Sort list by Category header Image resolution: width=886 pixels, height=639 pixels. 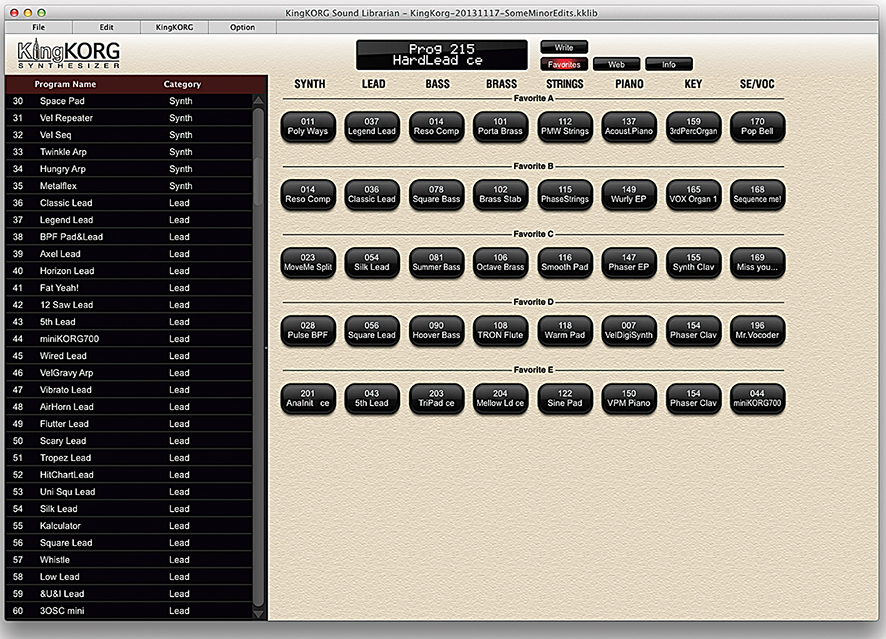[x=182, y=84]
